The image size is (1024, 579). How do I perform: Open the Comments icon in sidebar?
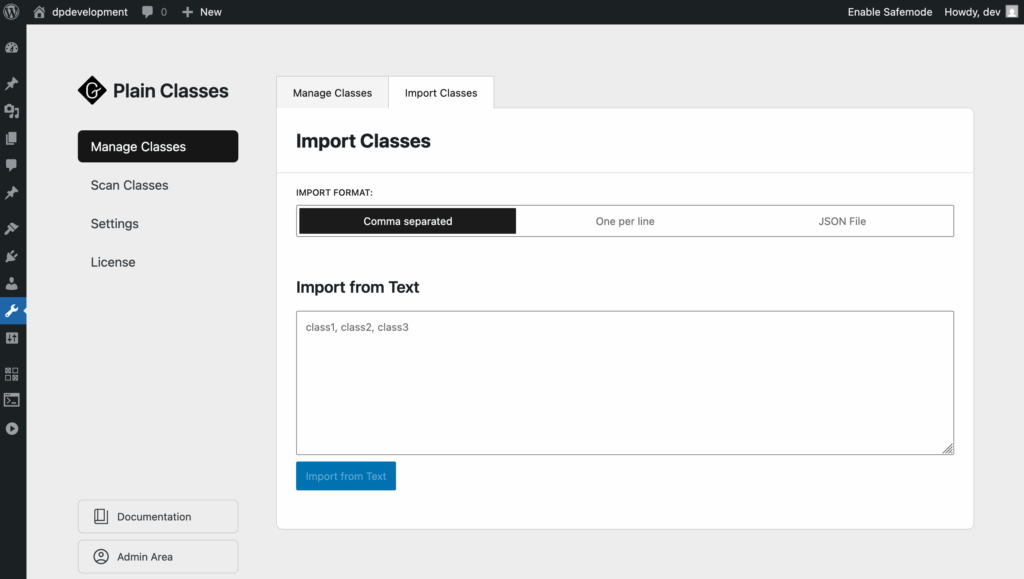click(12, 165)
